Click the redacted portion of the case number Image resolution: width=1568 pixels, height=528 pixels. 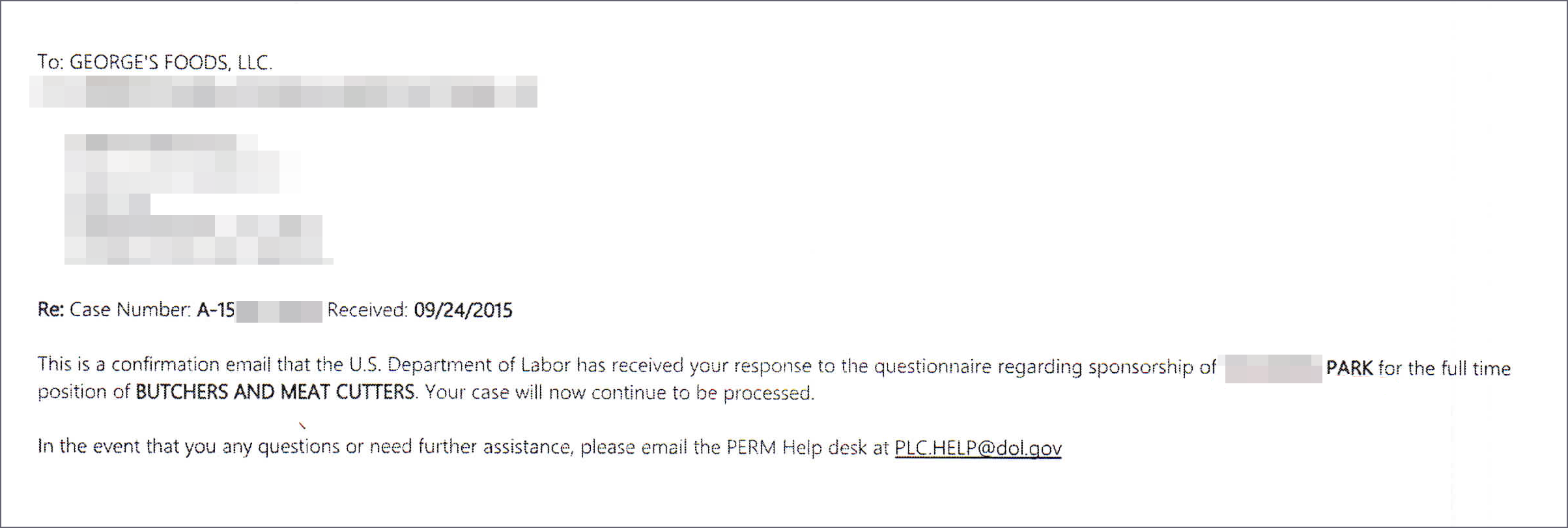pos(279,312)
